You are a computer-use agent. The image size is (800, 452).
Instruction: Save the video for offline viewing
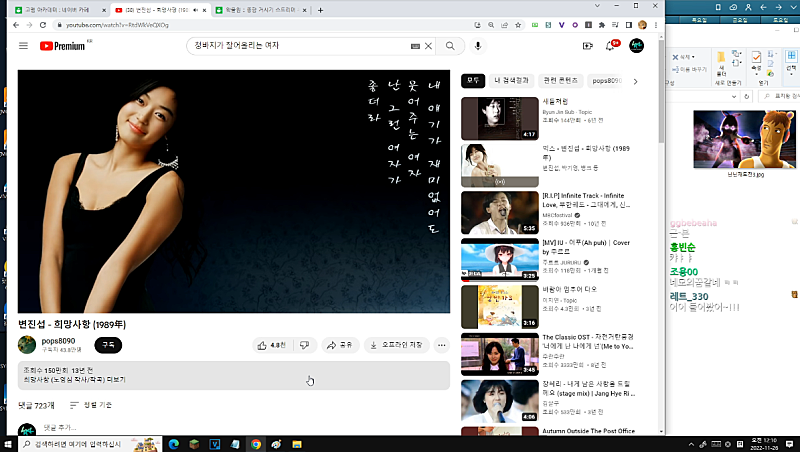(397, 345)
